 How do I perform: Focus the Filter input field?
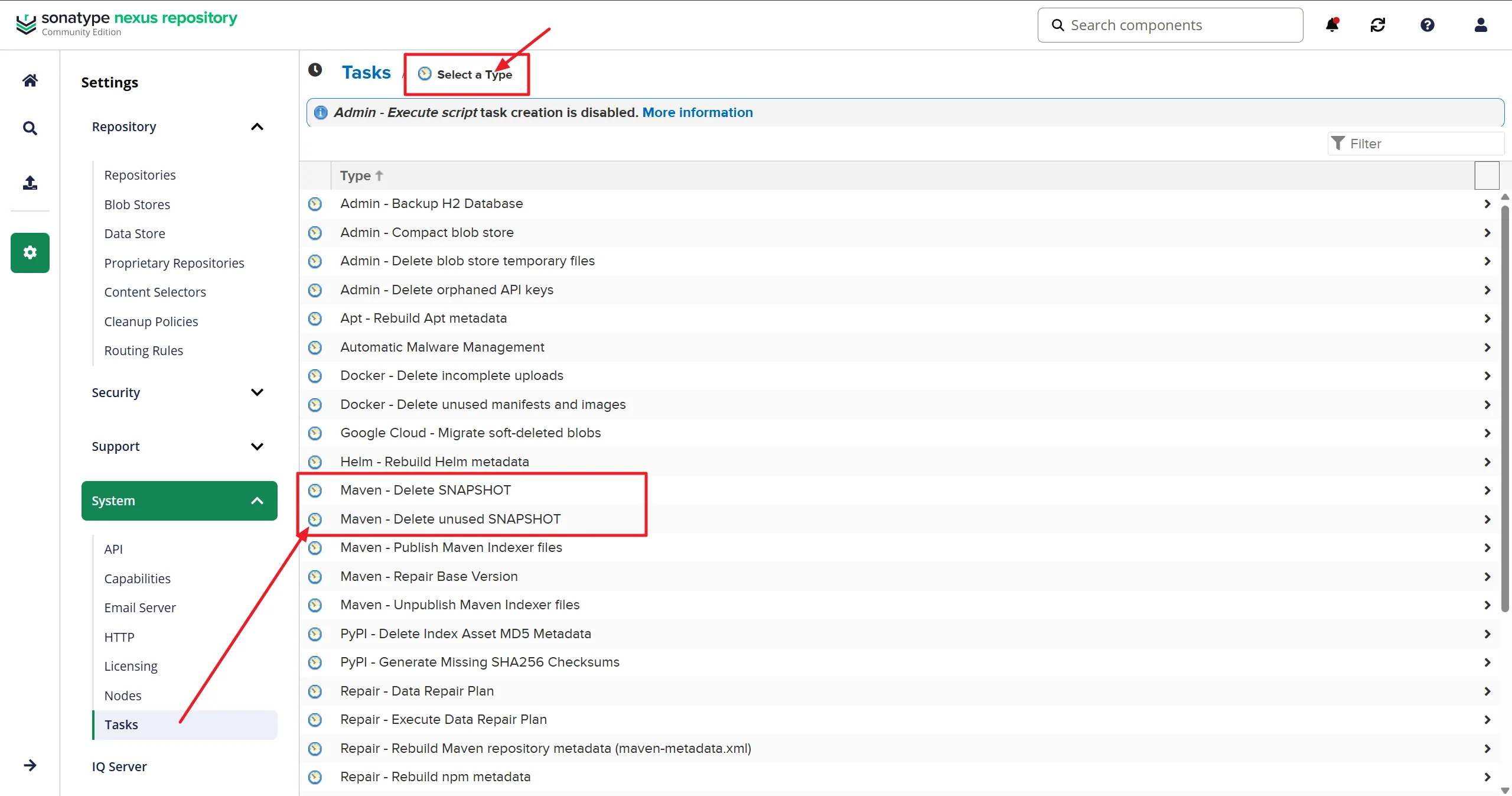tap(1416, 144)
